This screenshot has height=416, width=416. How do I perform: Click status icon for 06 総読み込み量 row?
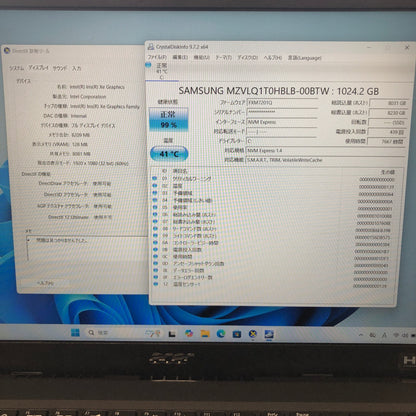point(155,214)
